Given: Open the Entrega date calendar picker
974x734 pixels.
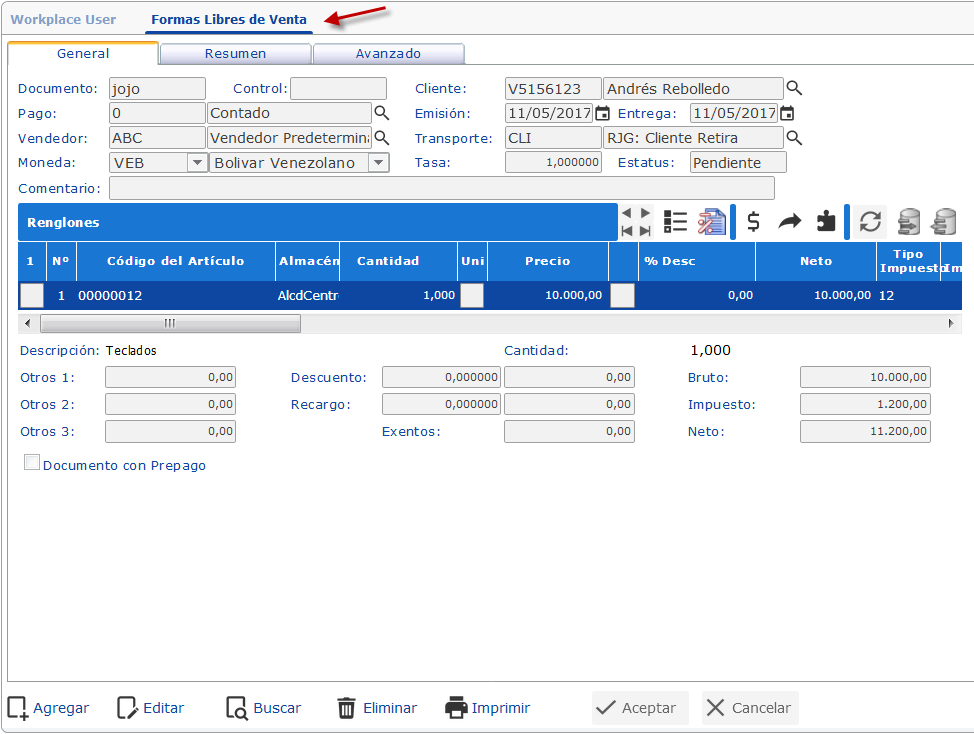Looking at the screenshot, I should pyautogui.click(x=787, y=113).
